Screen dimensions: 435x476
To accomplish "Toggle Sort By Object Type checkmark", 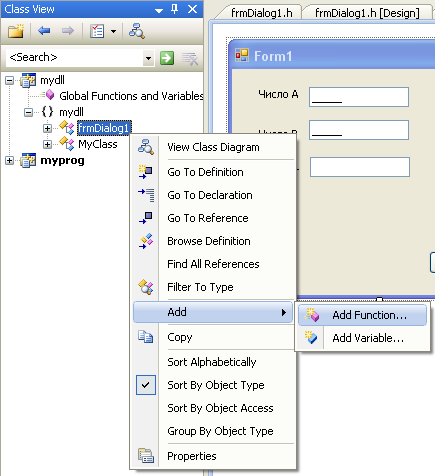I will pyautogui.click(x=146, y=385).
